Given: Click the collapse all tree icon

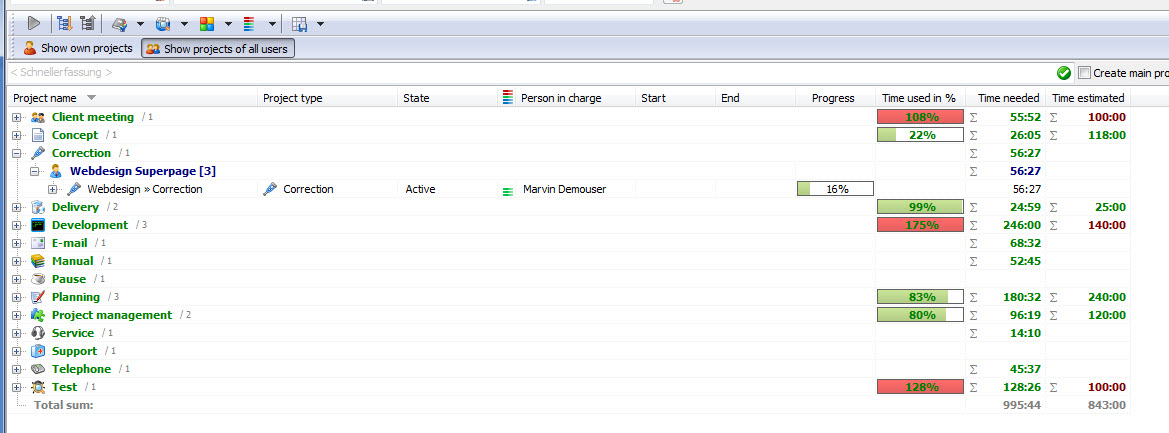Looking at the screenshot, I should tap(88, 22).
